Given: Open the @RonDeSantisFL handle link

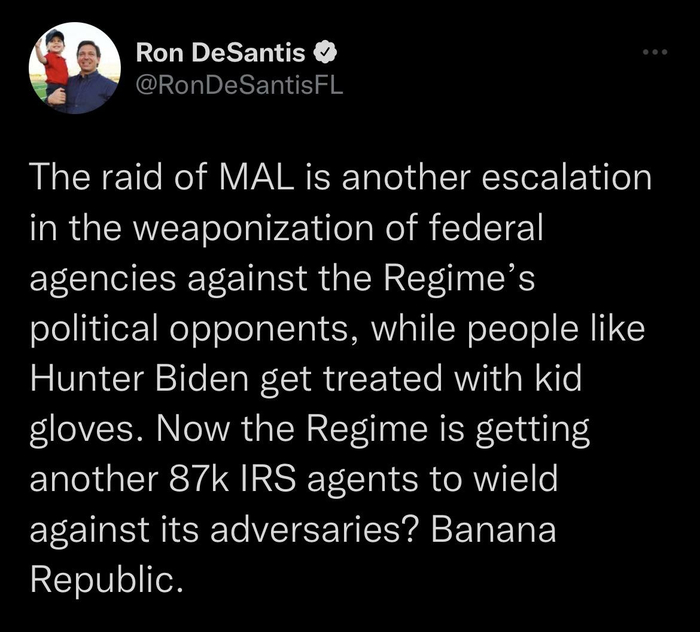Looking at the screenshot, I should [x=238, y=85].
